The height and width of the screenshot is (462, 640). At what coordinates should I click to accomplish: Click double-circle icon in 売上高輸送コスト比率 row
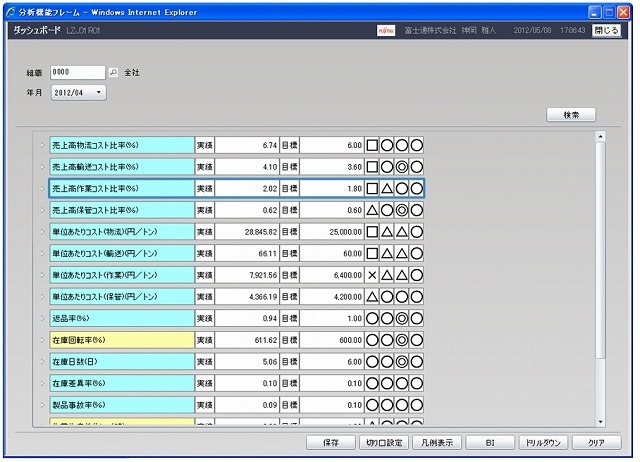tap(402, 167)
